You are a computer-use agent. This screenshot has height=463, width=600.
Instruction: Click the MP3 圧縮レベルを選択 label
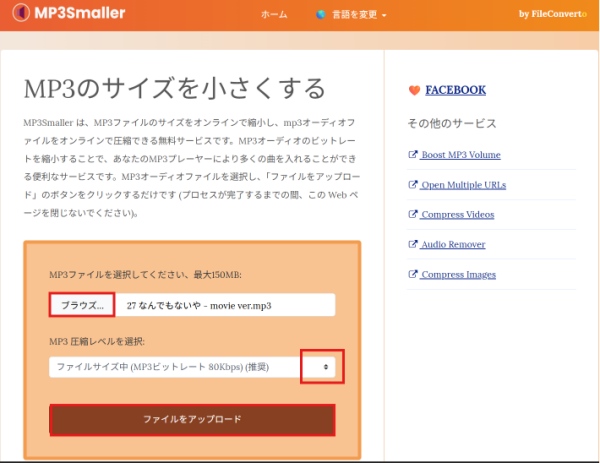pos(97,341)
